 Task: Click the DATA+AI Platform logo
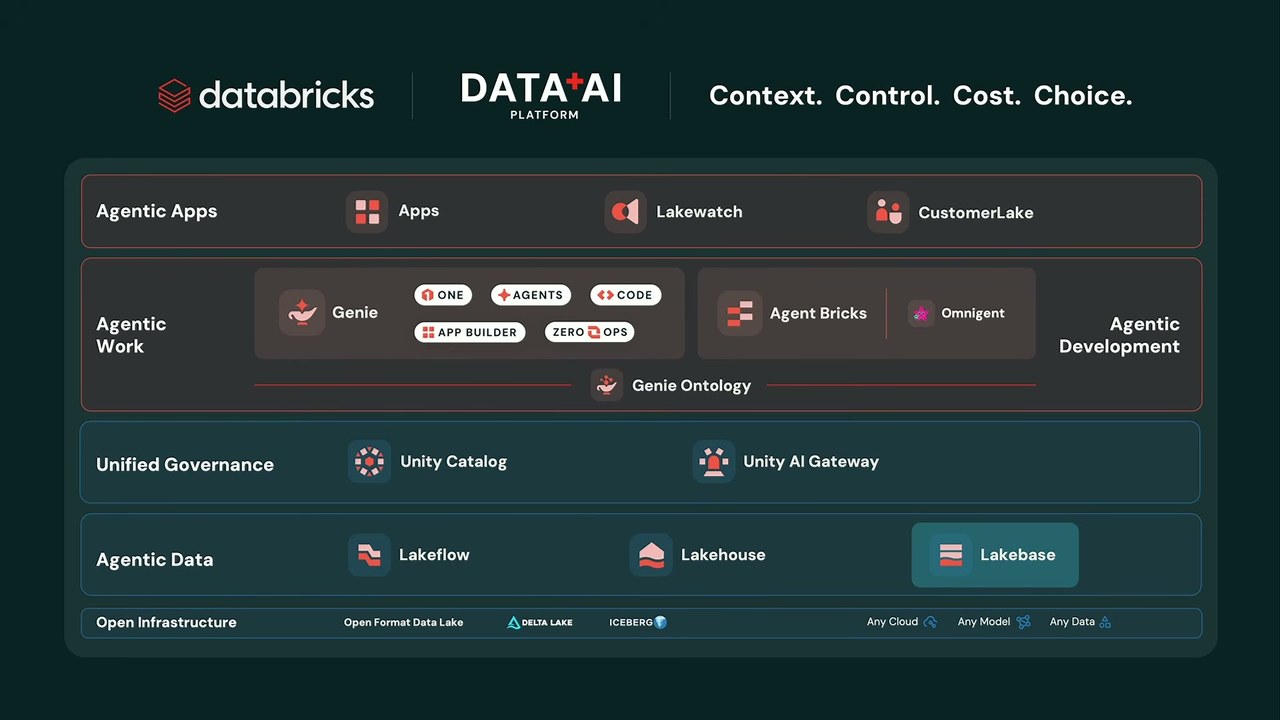coord(541,97)
